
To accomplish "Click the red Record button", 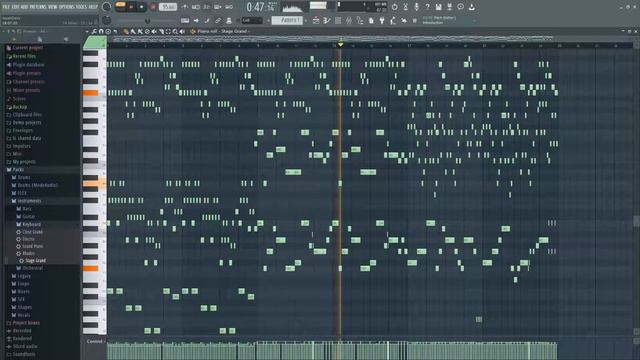I will tap(152, 7).
